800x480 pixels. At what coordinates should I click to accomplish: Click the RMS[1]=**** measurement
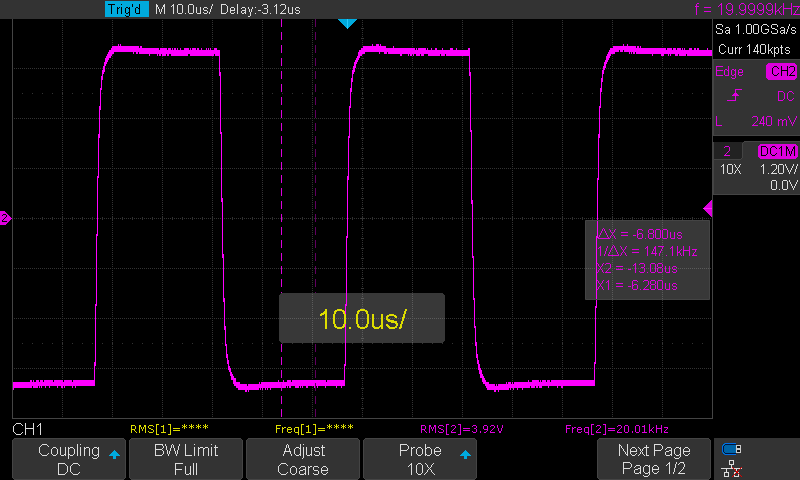pos(169,429)
